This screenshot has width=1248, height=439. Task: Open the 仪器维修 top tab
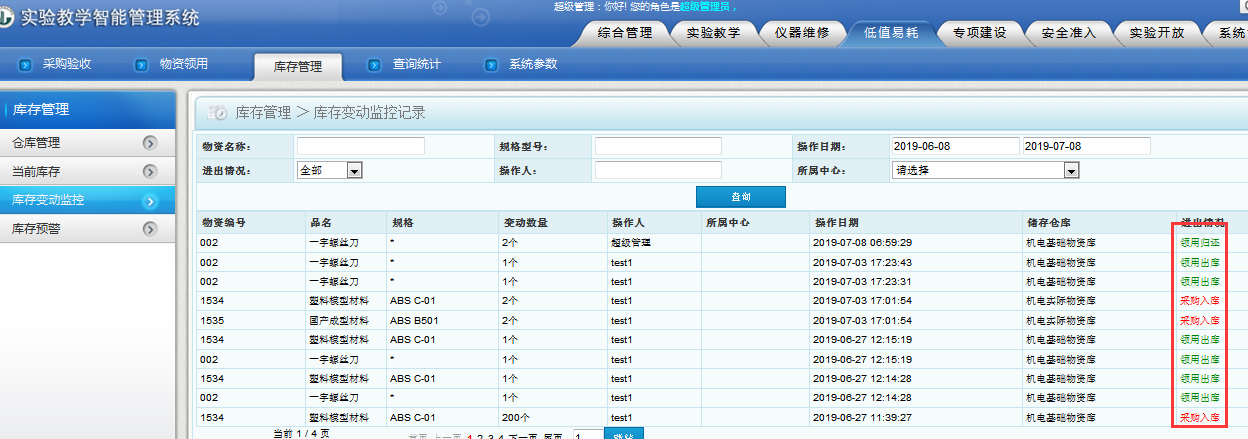point(802,33)
